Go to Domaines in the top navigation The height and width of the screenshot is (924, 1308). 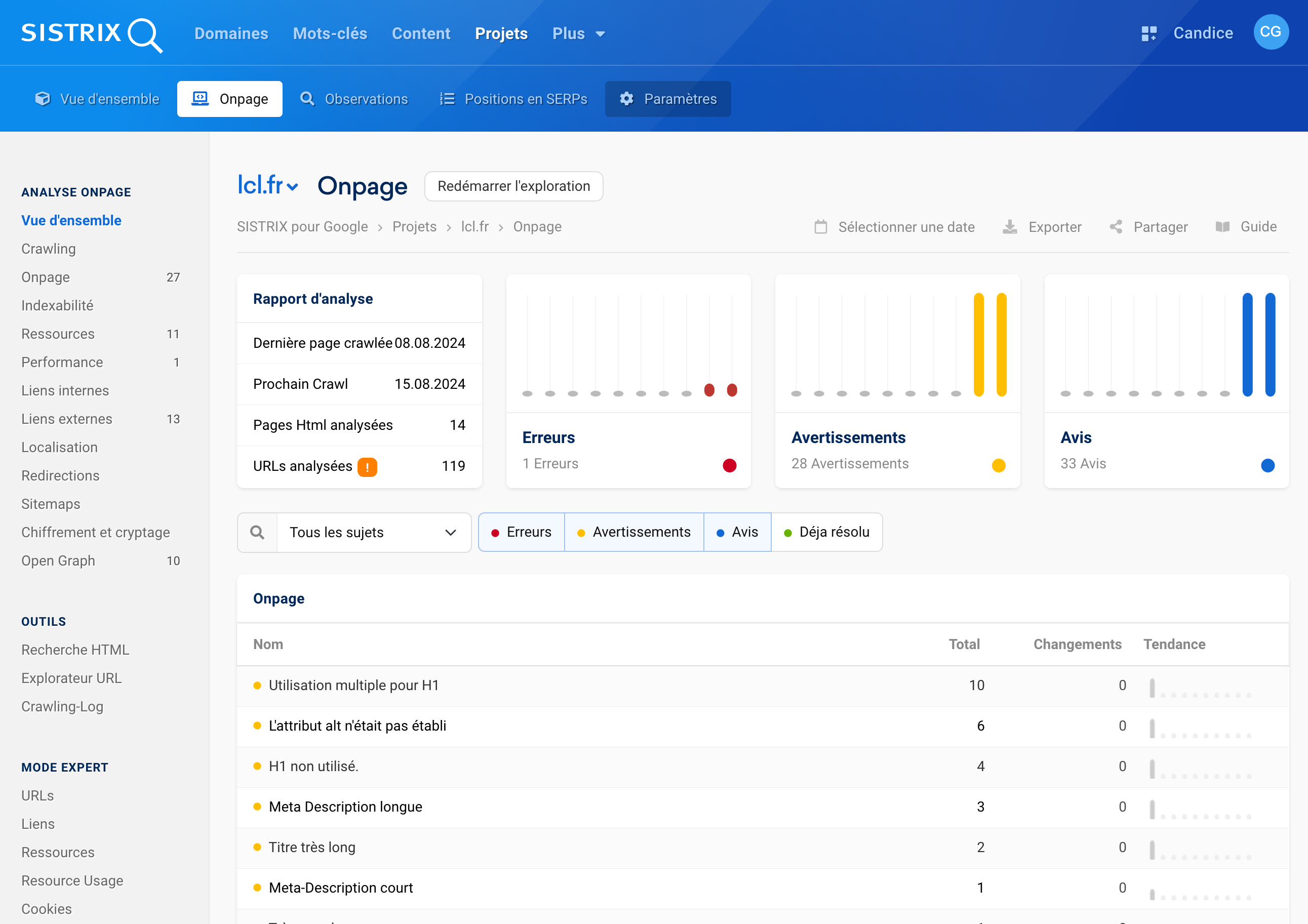tap(231, 33)
